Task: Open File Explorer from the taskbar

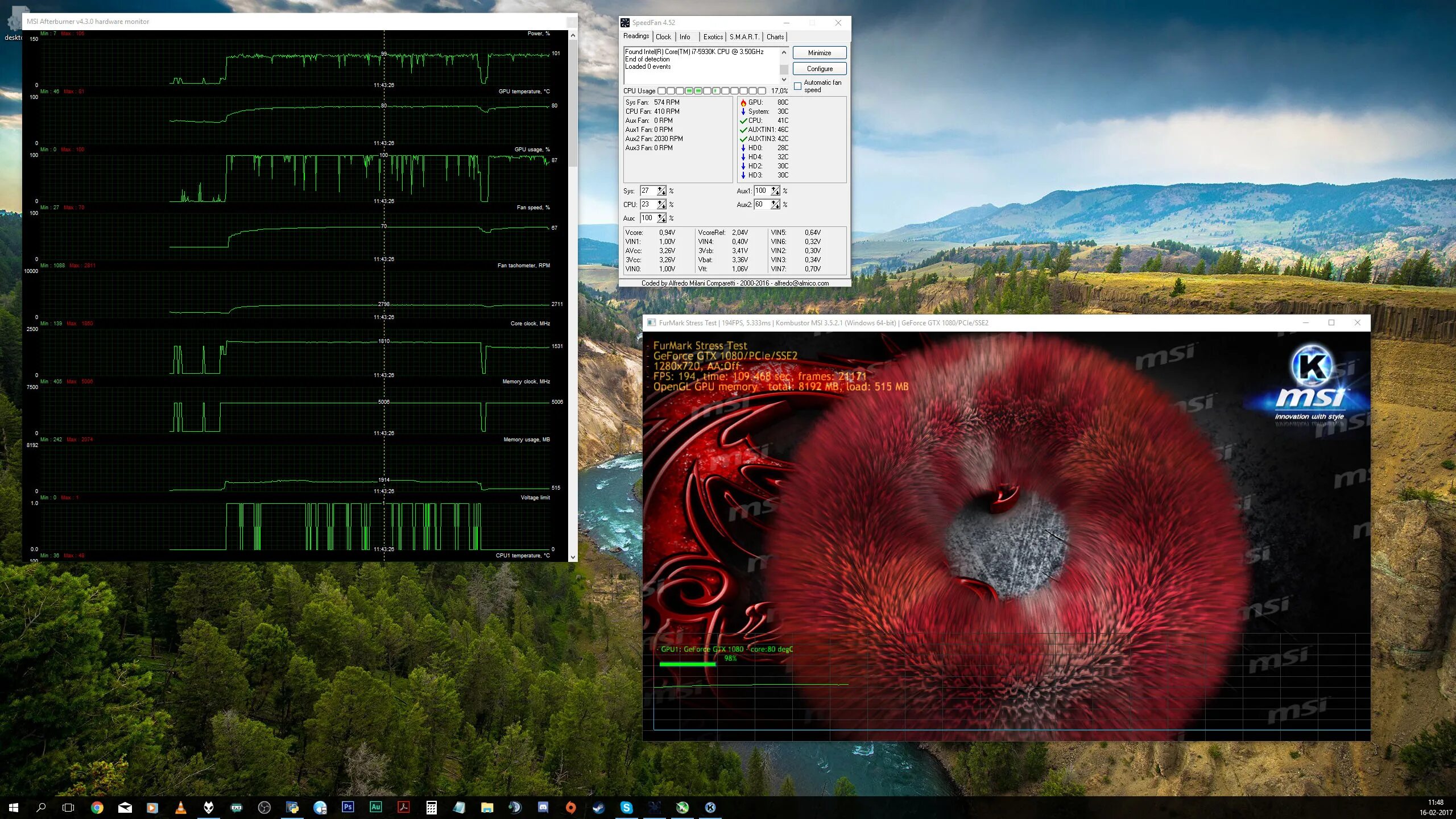Action: coord(487,807)
